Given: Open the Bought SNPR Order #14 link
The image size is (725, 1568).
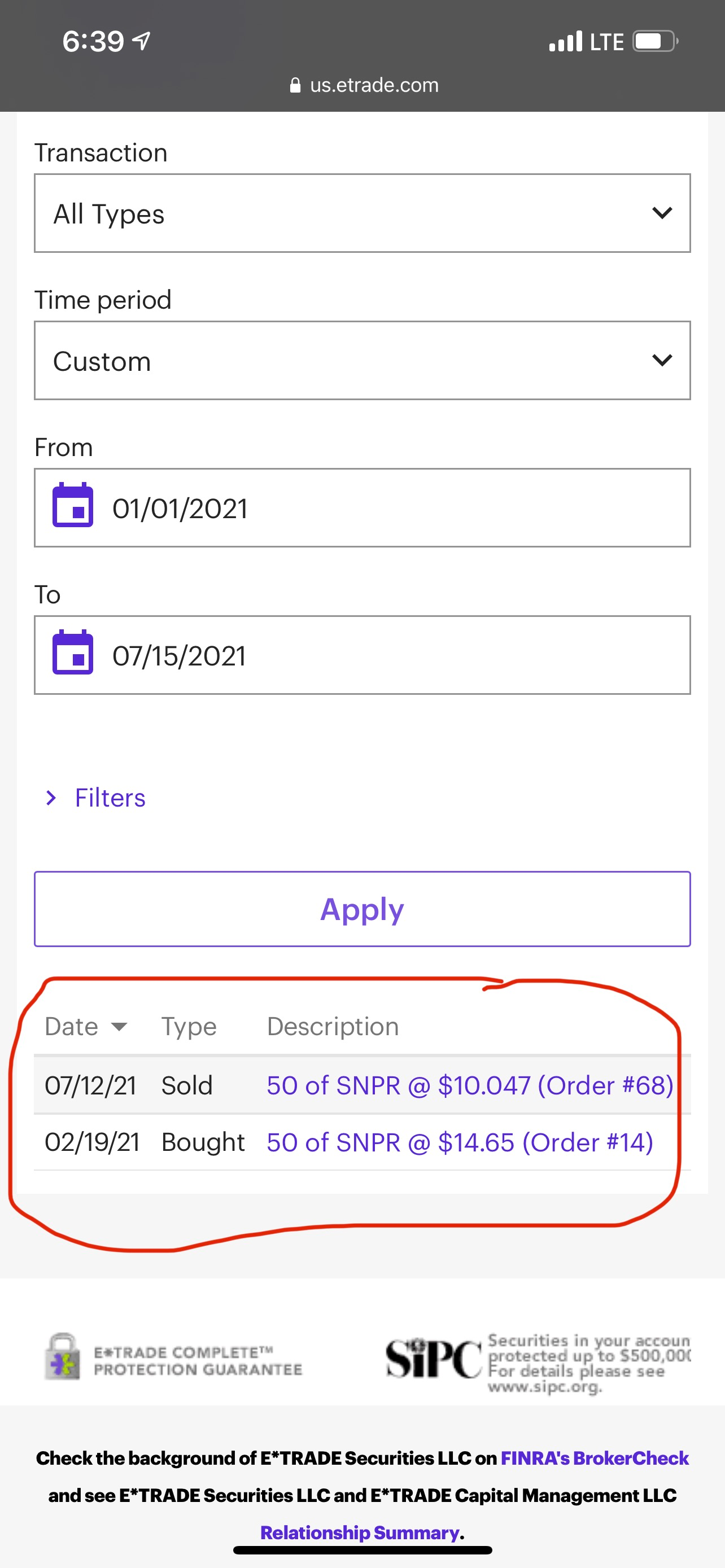Looking at the screenshot, I should click(x=460, y=1142).
